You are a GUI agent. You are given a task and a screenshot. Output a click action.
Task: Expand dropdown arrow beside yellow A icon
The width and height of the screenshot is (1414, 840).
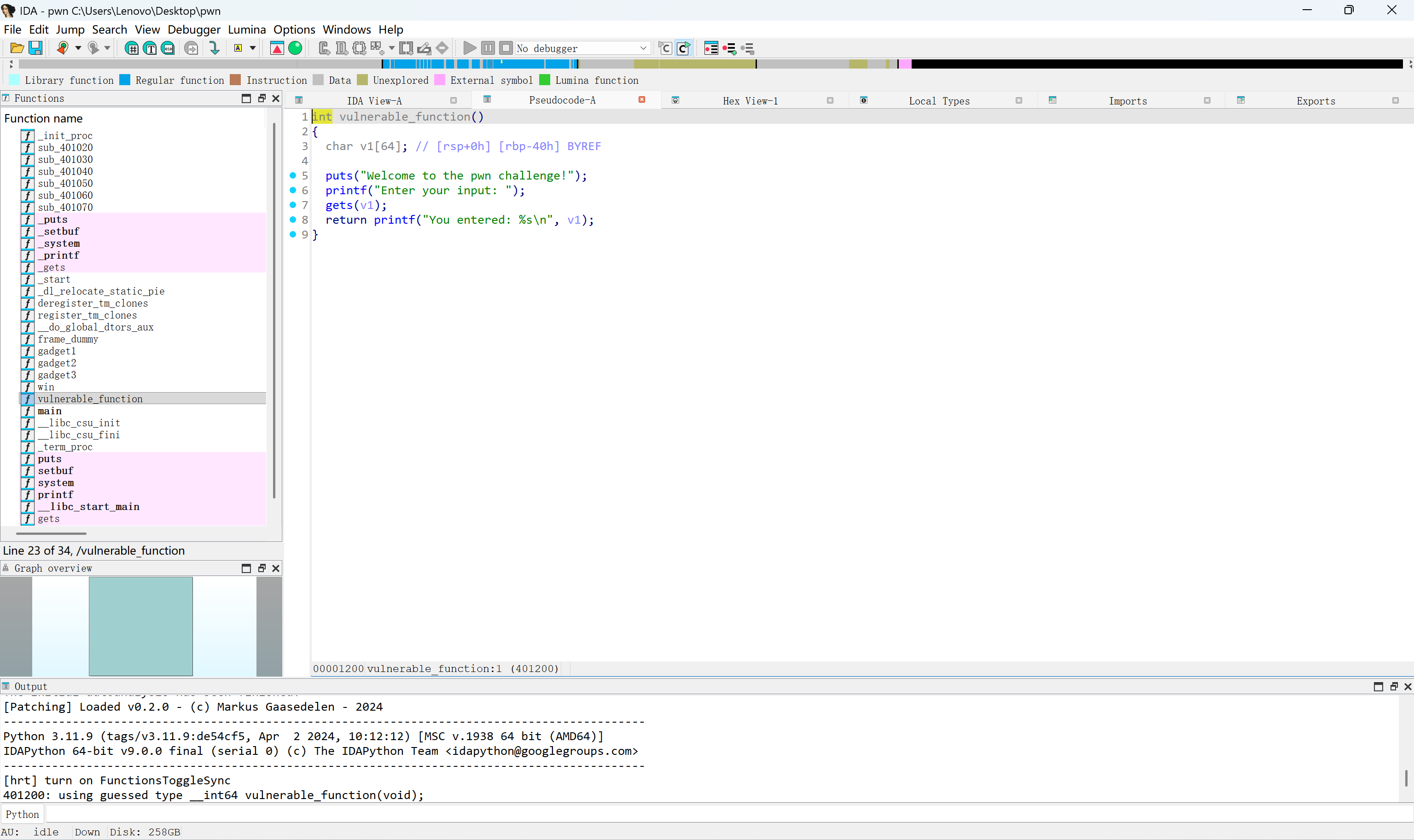click(253, 48)
